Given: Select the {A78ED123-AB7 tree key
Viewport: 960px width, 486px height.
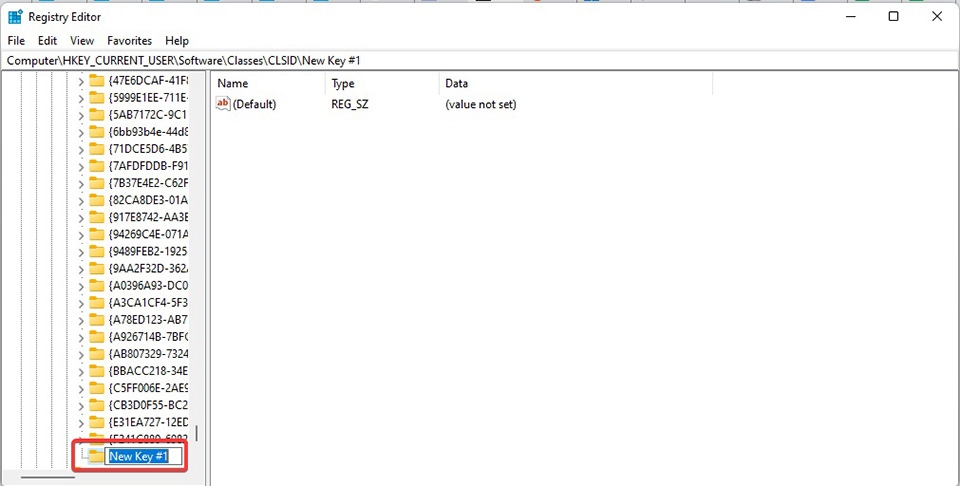Looking at the screenshot, I should click(x=148, y=320).
